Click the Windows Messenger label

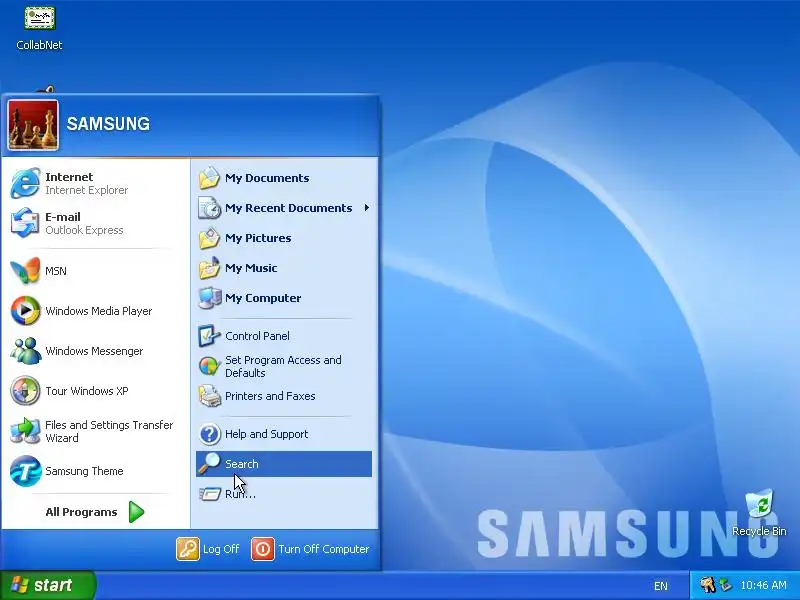94,351
